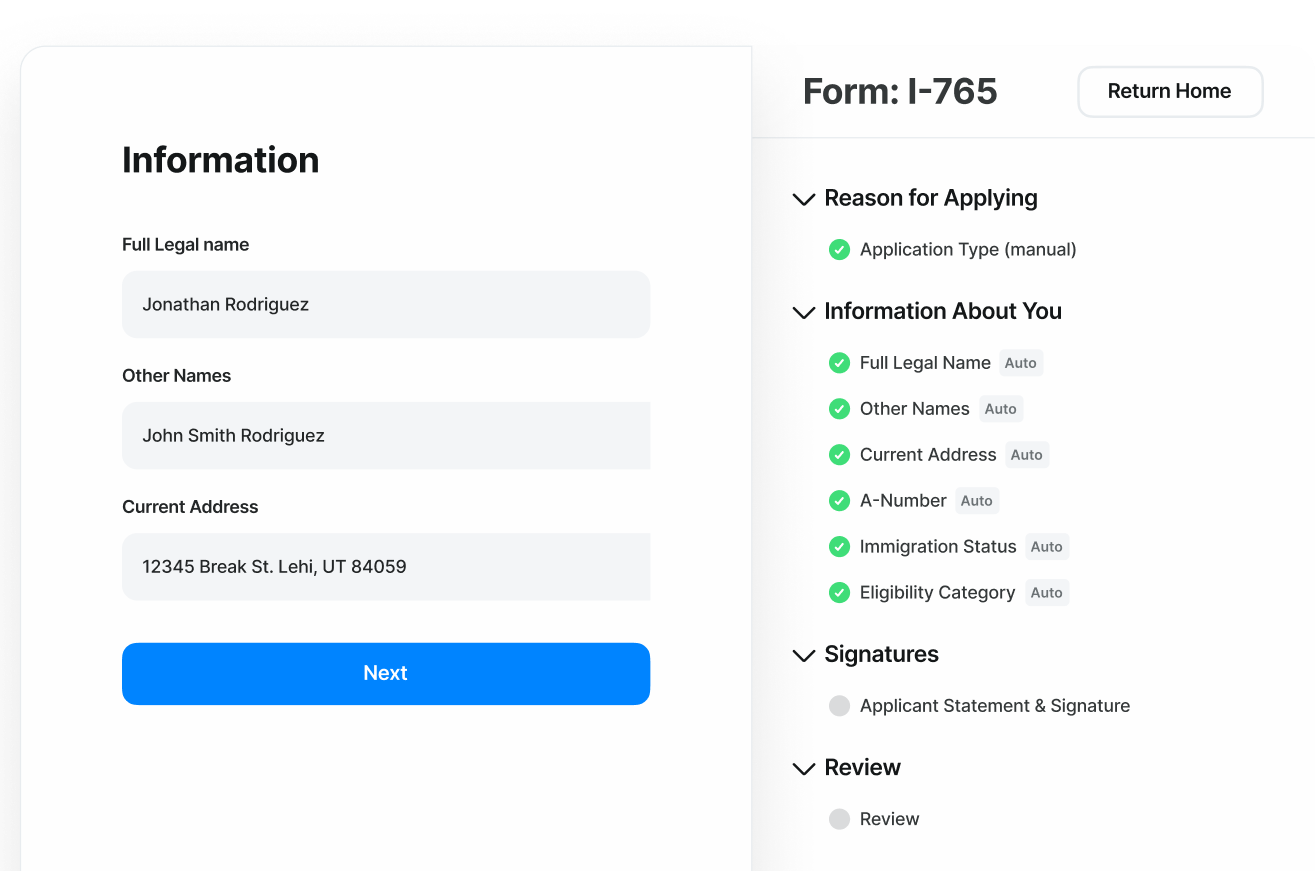1316x871 pixels.
Task: Collapse the Information About You section
Action: (x=804, y=313)
